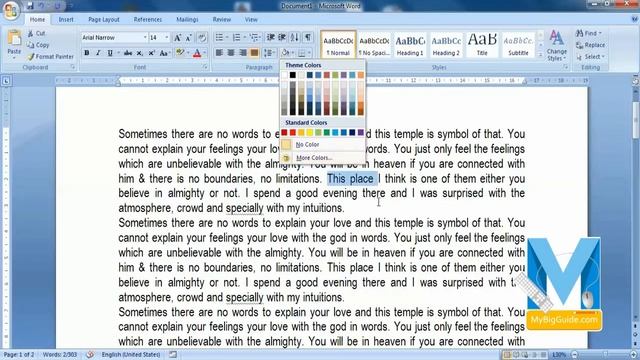Viewport: 640px width, 360px height.
Task: Click the text highlight color marker
Action: click(180, 53)
